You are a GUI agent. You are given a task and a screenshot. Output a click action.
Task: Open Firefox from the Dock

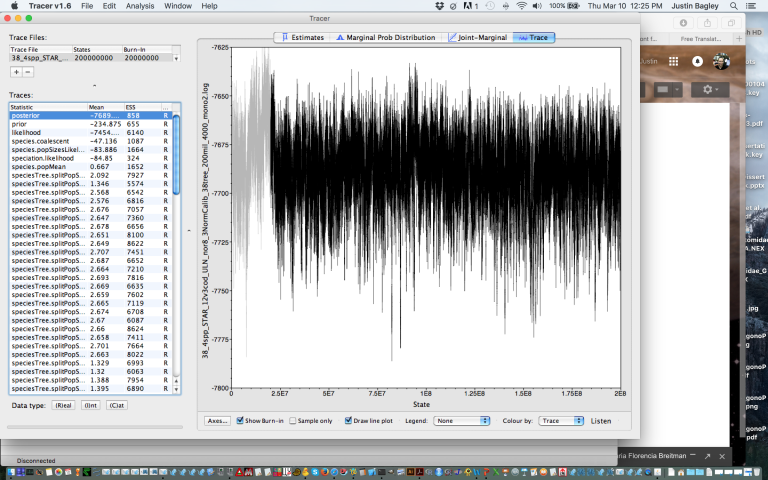point(325,473)
